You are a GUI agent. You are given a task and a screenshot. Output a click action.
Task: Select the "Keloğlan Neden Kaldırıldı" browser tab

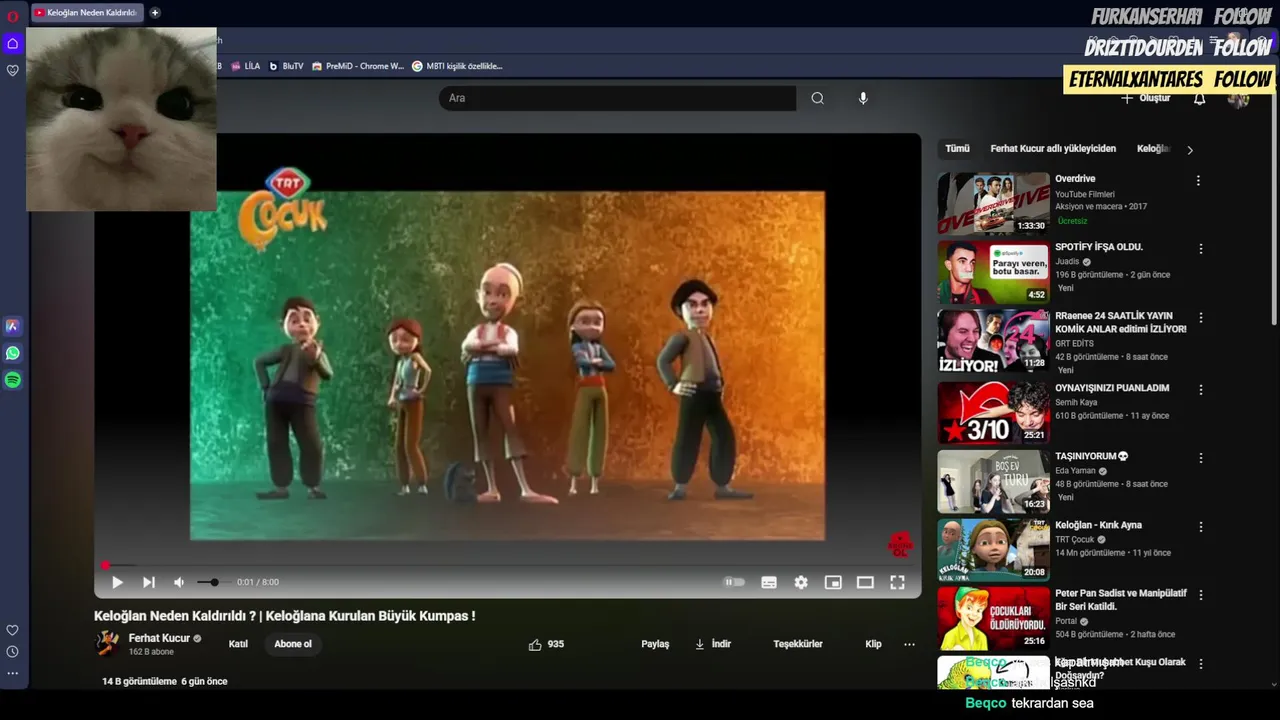pyautogui.click(x=87, y=13)
